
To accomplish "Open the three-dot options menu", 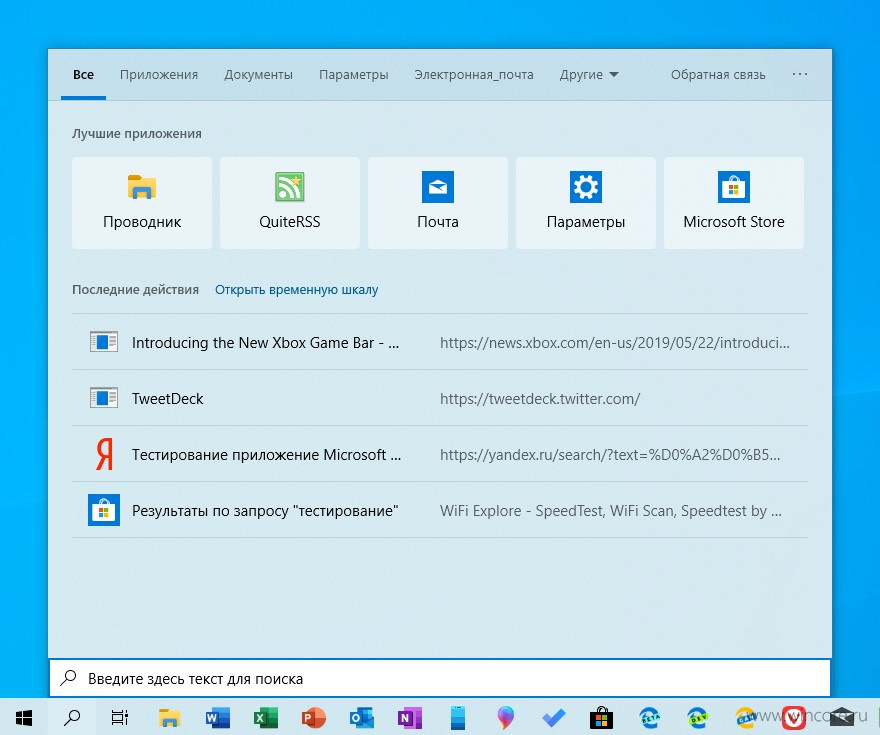I will pyautogui.click(x=800, y=74).
